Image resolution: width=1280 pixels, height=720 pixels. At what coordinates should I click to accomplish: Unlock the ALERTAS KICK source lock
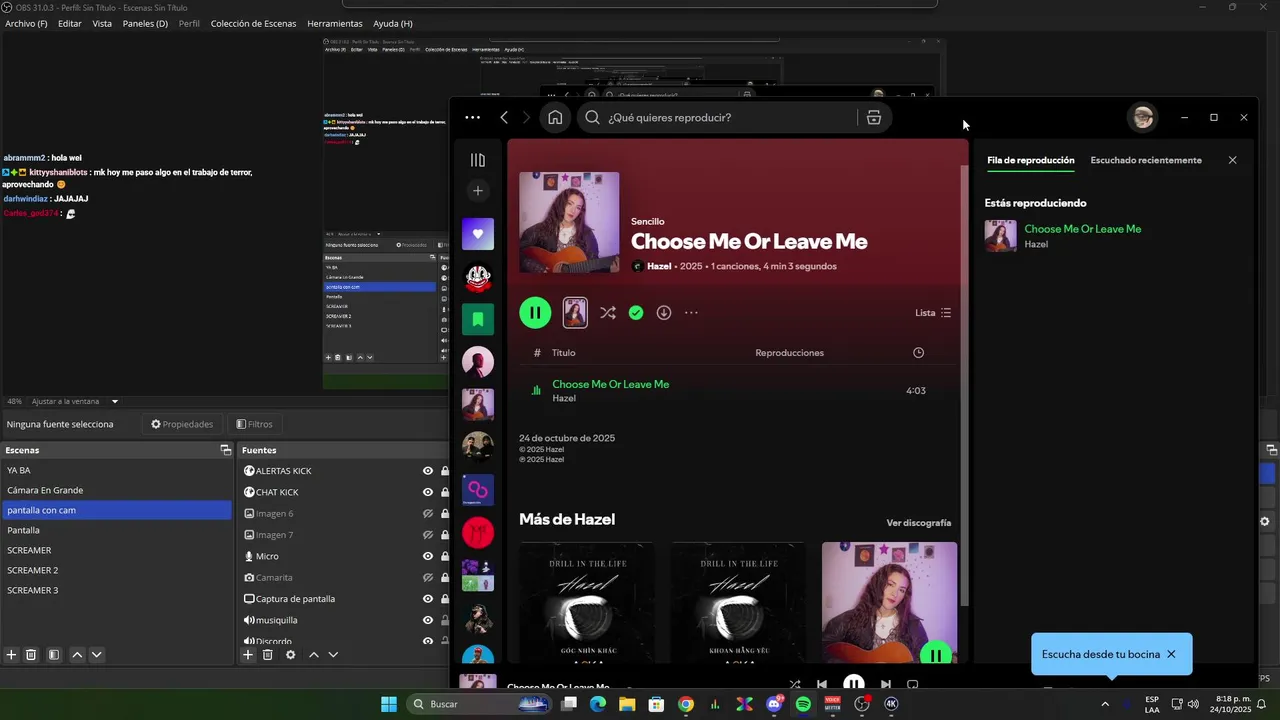[444, 471]
